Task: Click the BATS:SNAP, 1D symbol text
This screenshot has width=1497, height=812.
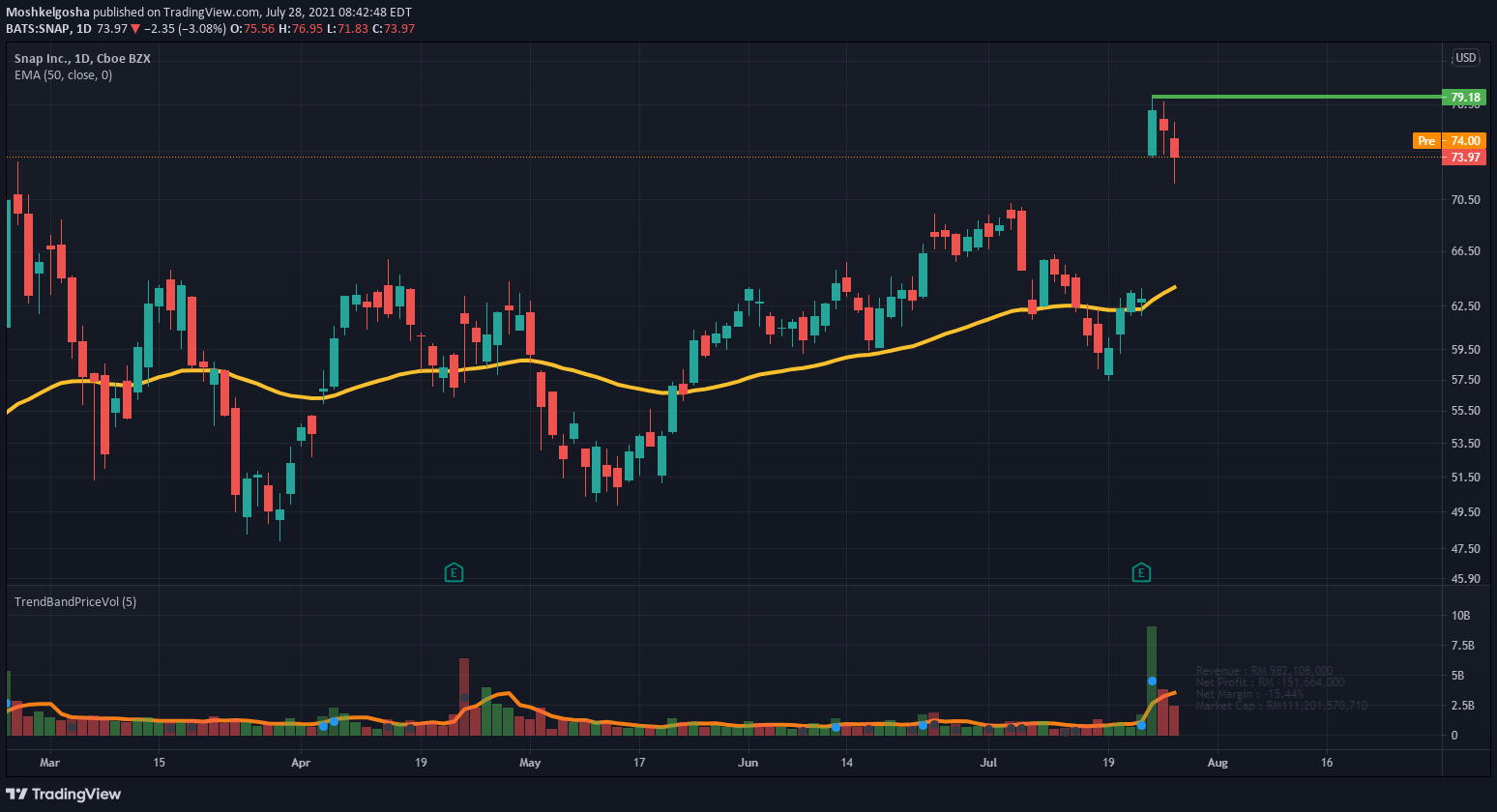Action: pyautogui.click(x=50, y=28)
